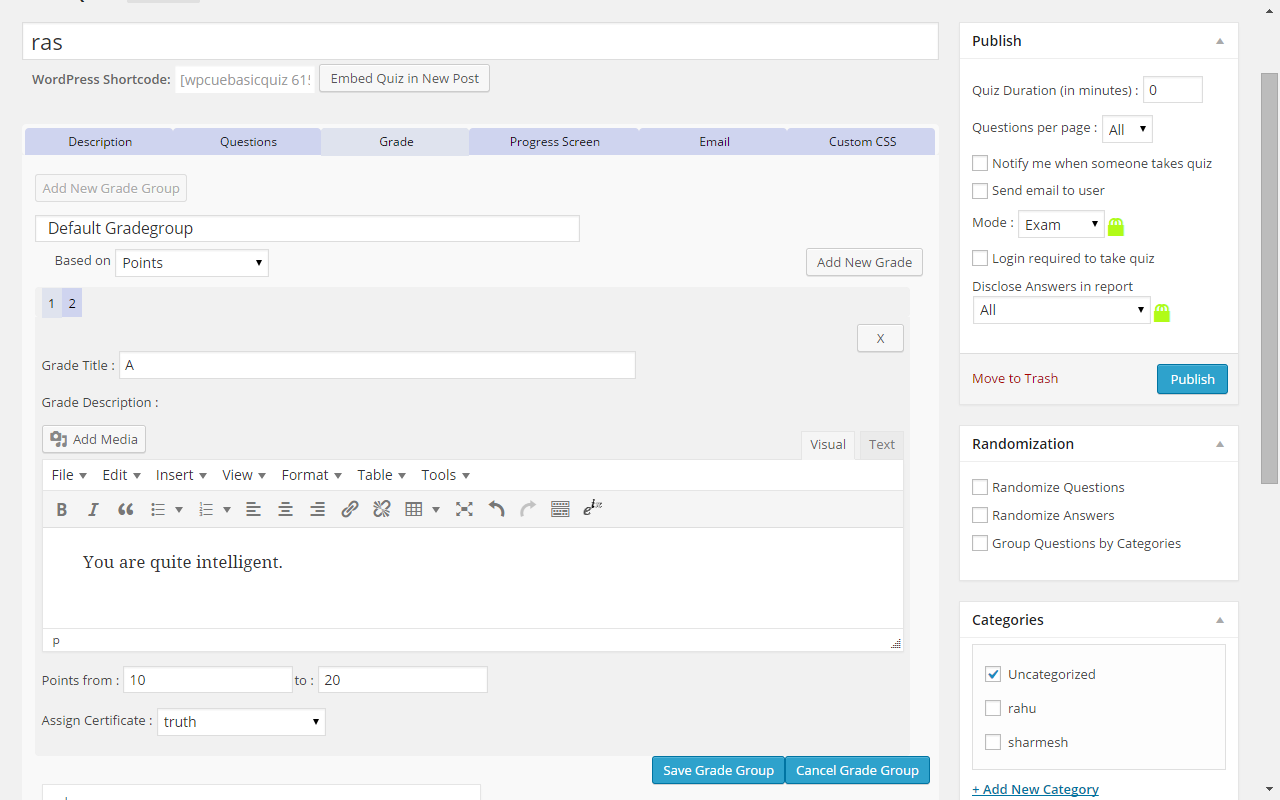The image size is (1280, 800).
Task: Click Cancel Grade Group
Action: click(x=857, y=770)
